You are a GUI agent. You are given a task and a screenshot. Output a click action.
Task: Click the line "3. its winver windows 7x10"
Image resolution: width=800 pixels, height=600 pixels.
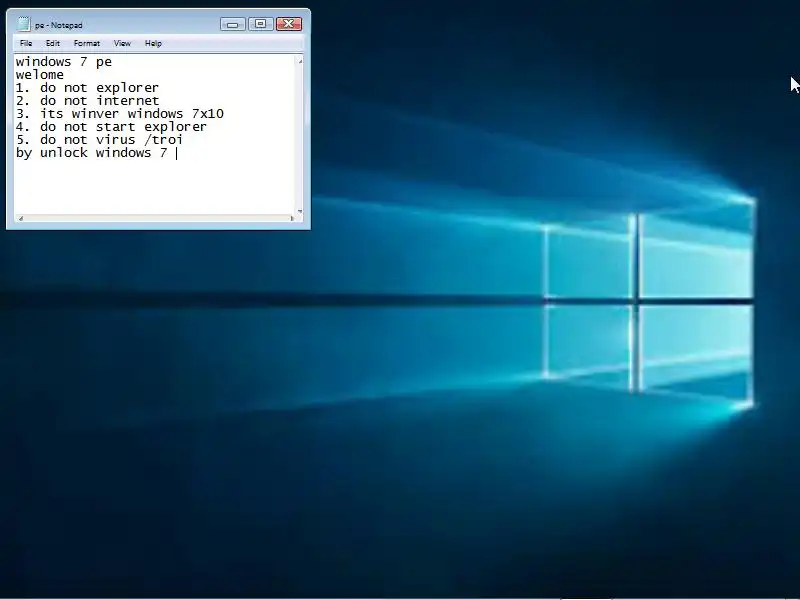[120, 114]
